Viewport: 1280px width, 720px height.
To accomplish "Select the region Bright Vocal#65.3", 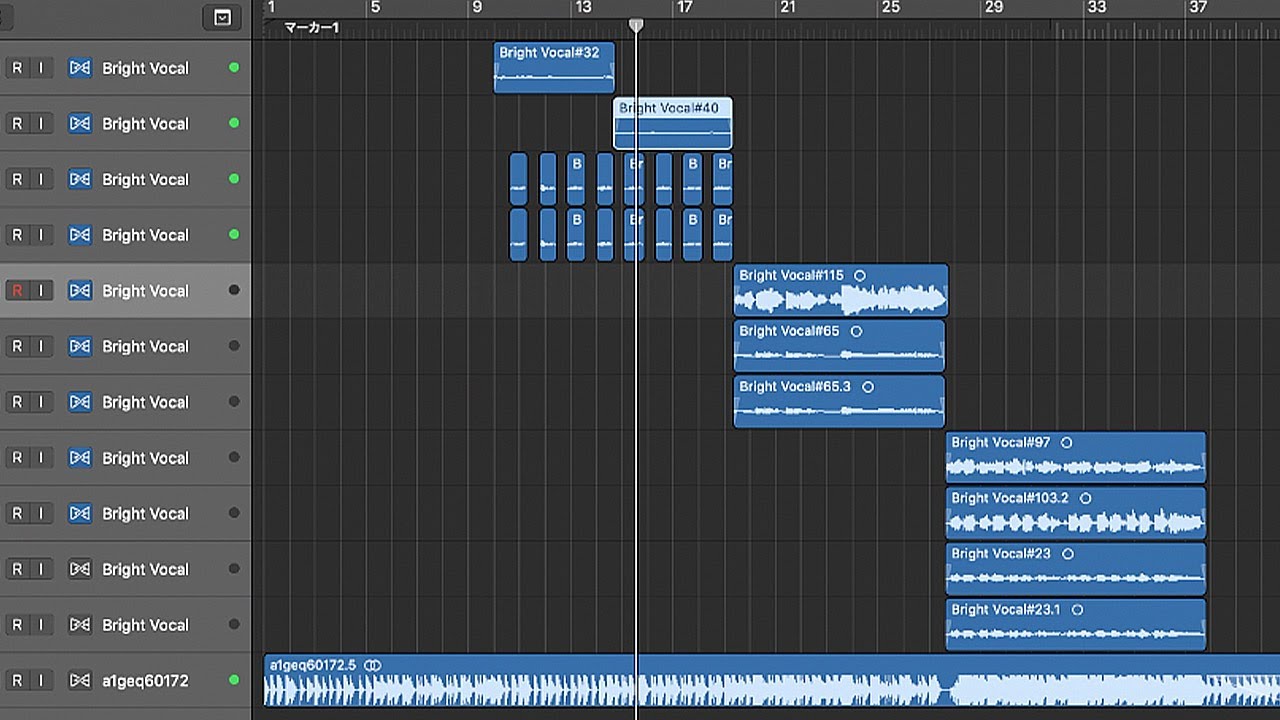I will click(x=839, y=402).
